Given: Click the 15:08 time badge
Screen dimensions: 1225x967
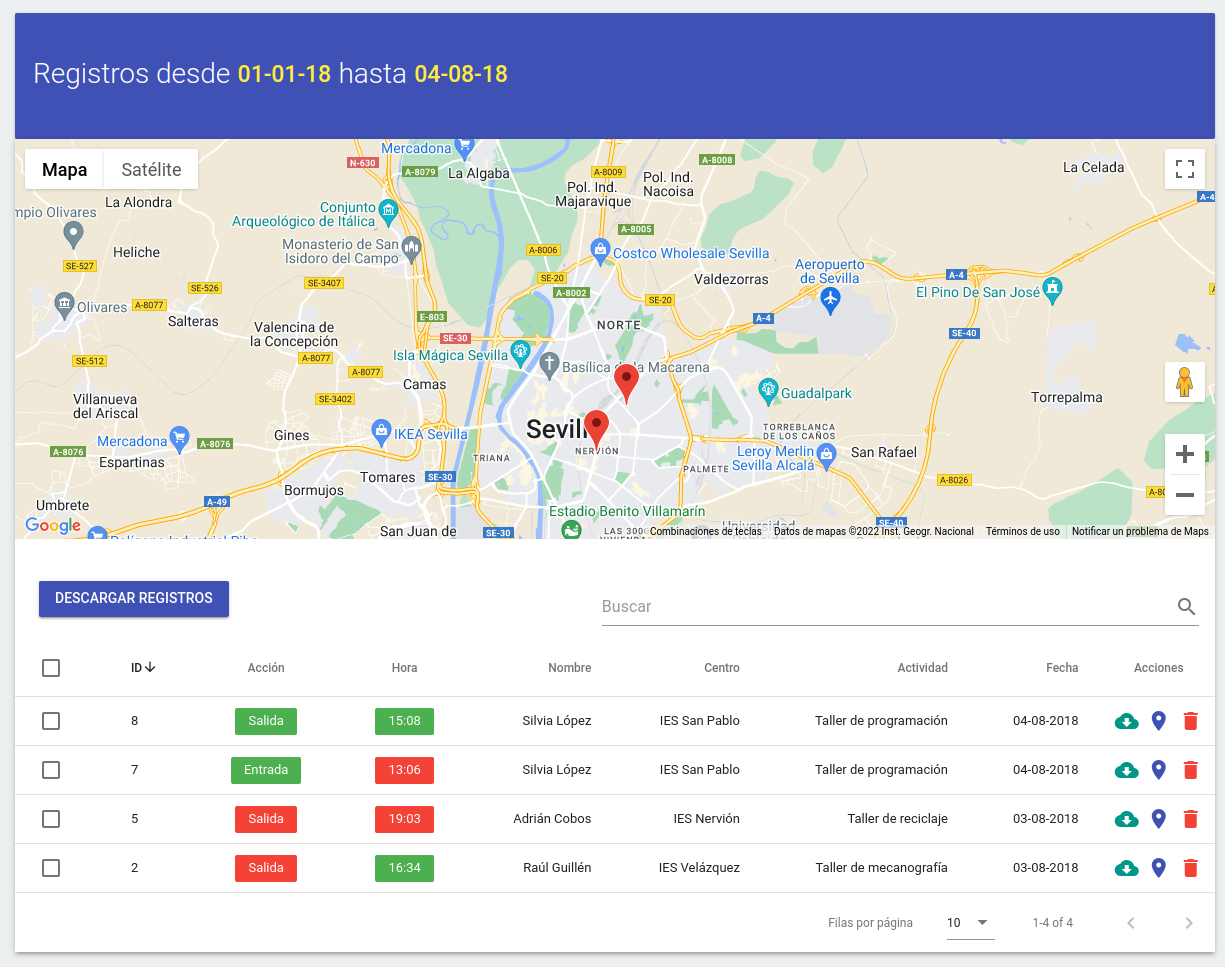Looking at the screenshot, I should pyautogui.click(x=404, y=721).
